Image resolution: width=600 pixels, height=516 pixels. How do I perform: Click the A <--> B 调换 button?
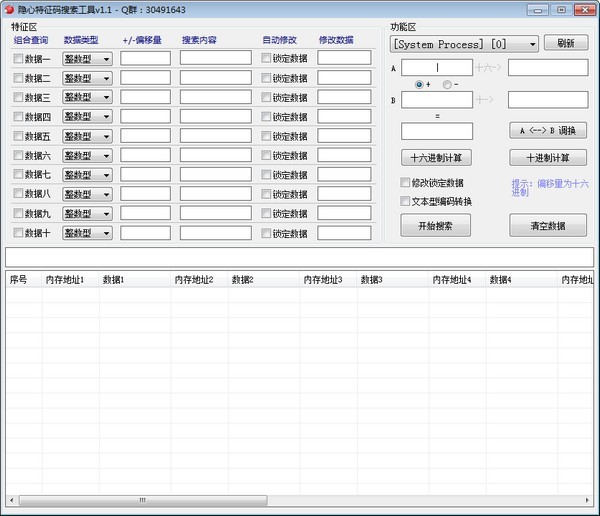point(548,131)
